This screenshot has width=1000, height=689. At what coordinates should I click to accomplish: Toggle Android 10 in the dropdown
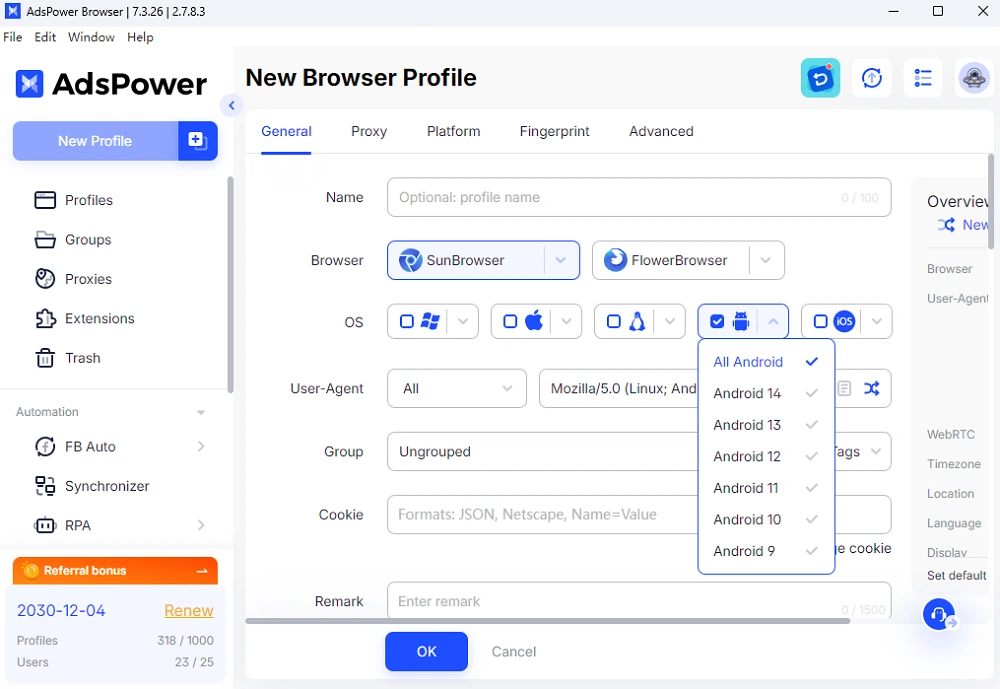coord(766,520)
